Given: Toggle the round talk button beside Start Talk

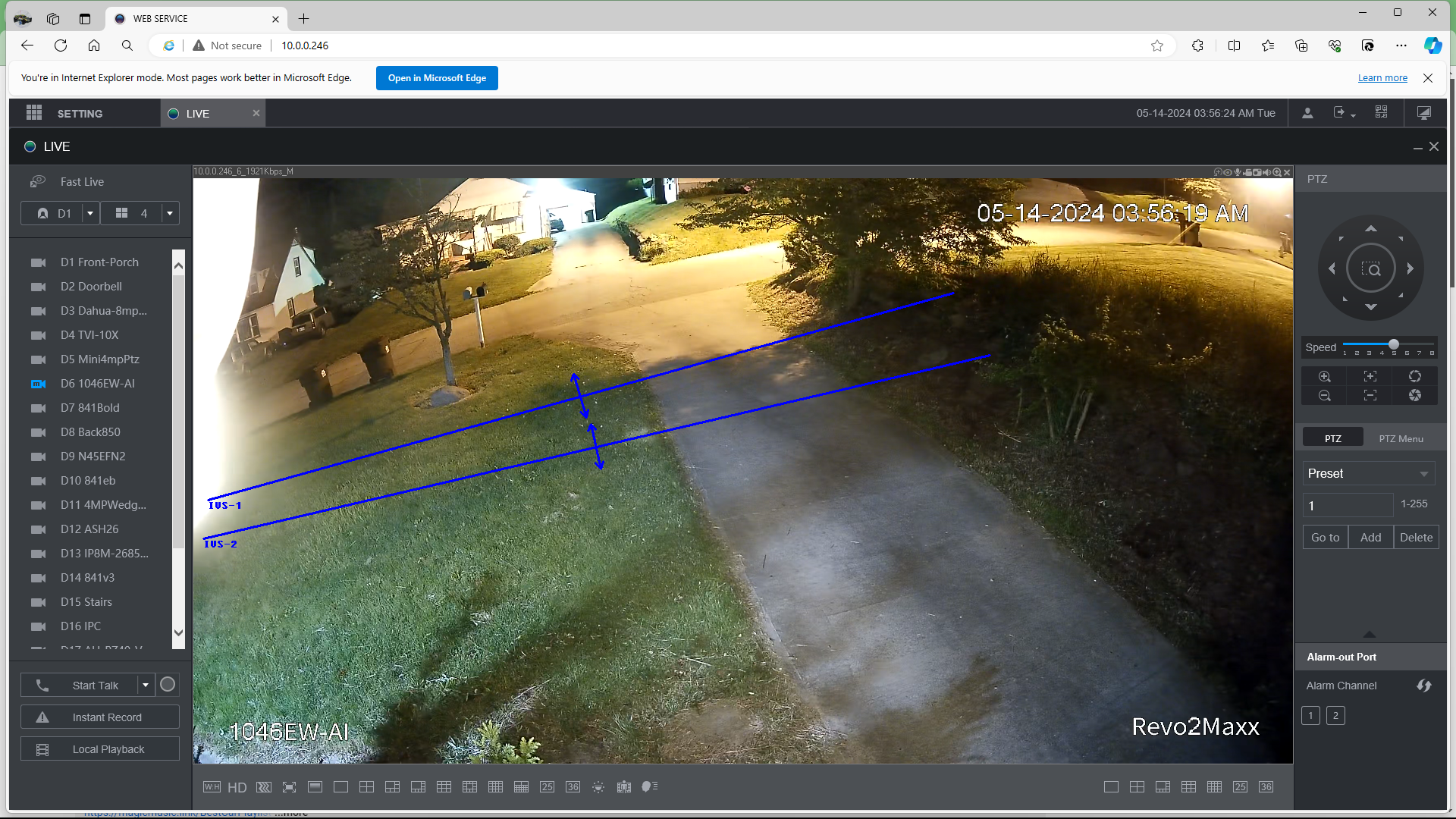Looking at the screenshot, I should pyautogui.click(x=168, y=685).
